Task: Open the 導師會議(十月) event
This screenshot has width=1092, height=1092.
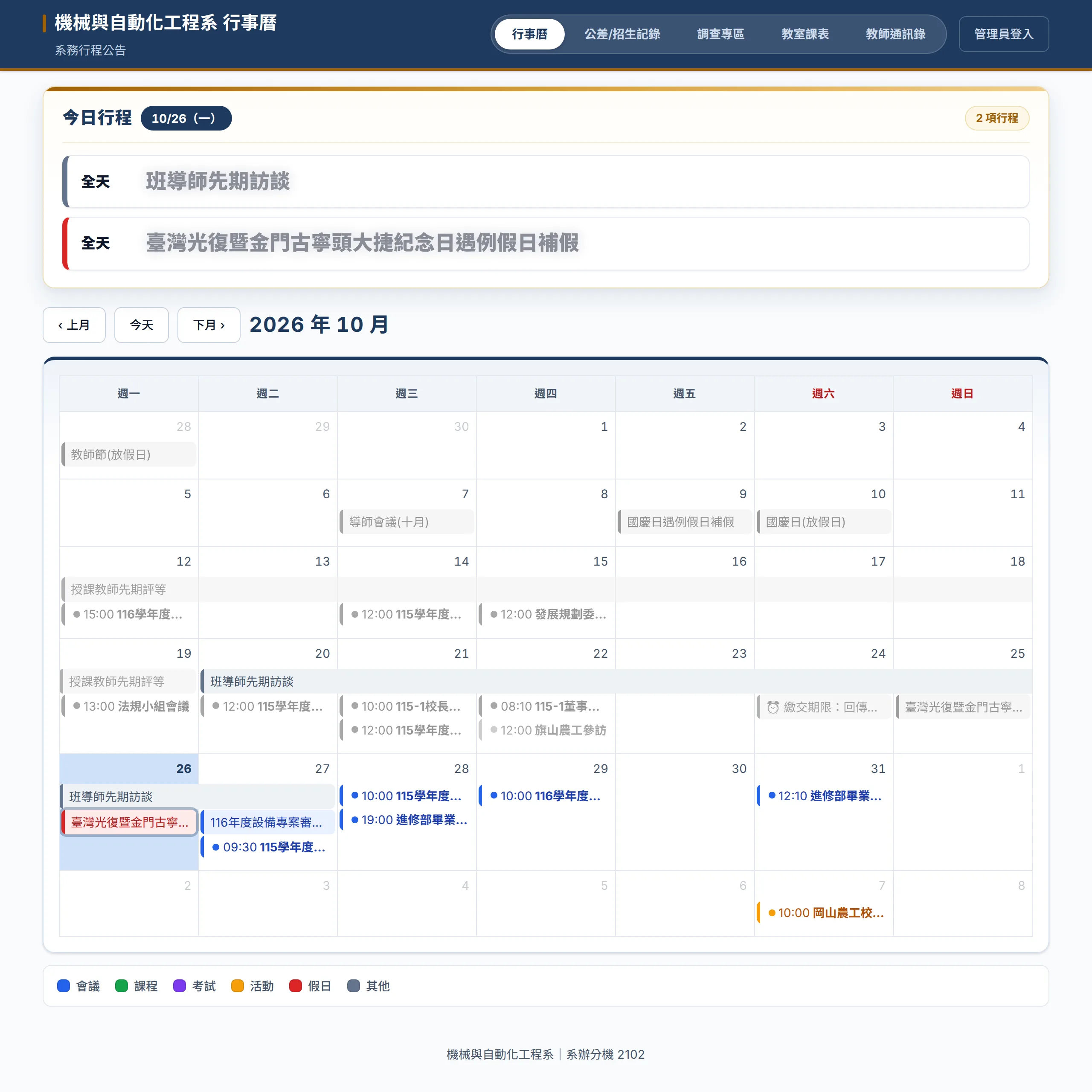Action: point(407,522)
